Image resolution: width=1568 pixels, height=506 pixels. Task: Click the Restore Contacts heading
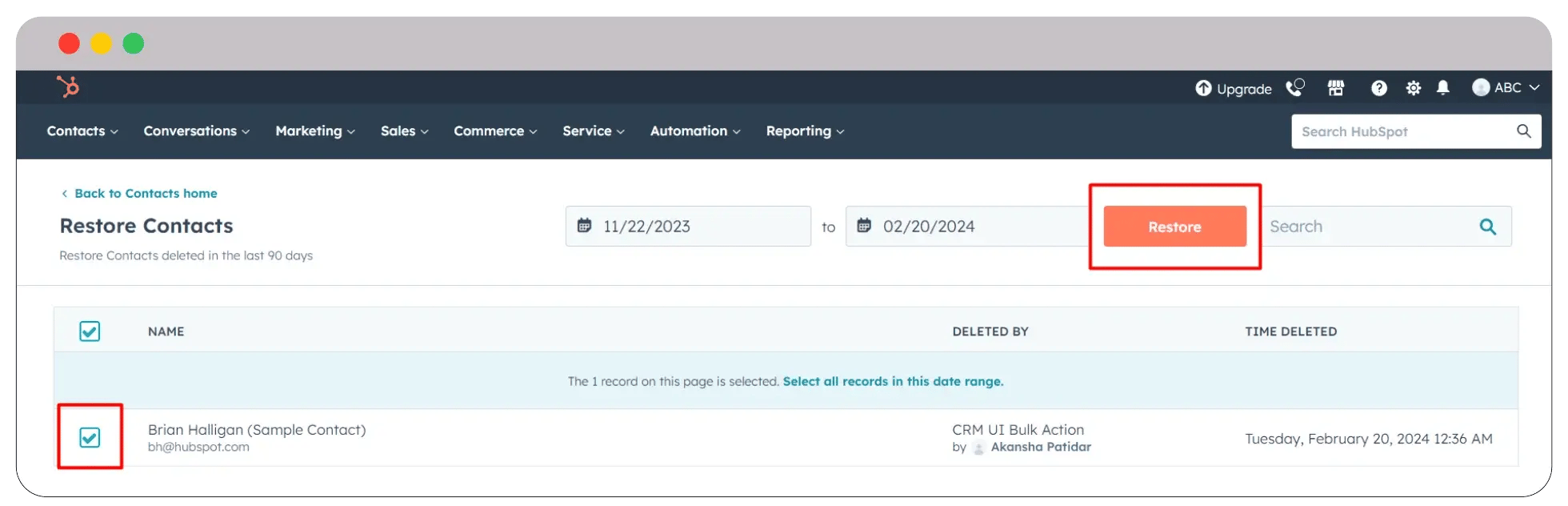click(146, 226)
